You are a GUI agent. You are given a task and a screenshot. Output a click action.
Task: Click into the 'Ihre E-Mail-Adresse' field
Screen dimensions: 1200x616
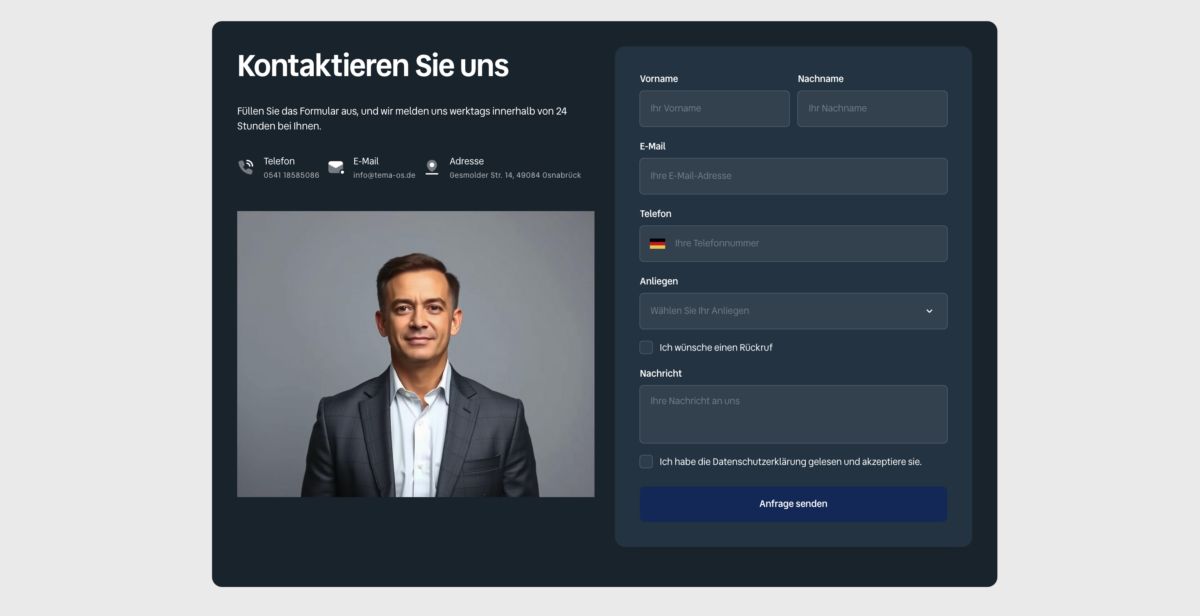click(x=793, y=176)
